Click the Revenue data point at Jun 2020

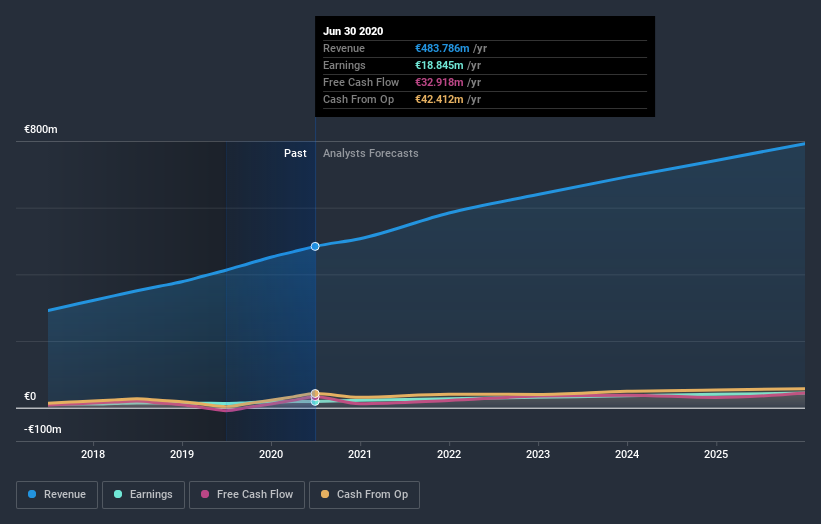[315, 247]
